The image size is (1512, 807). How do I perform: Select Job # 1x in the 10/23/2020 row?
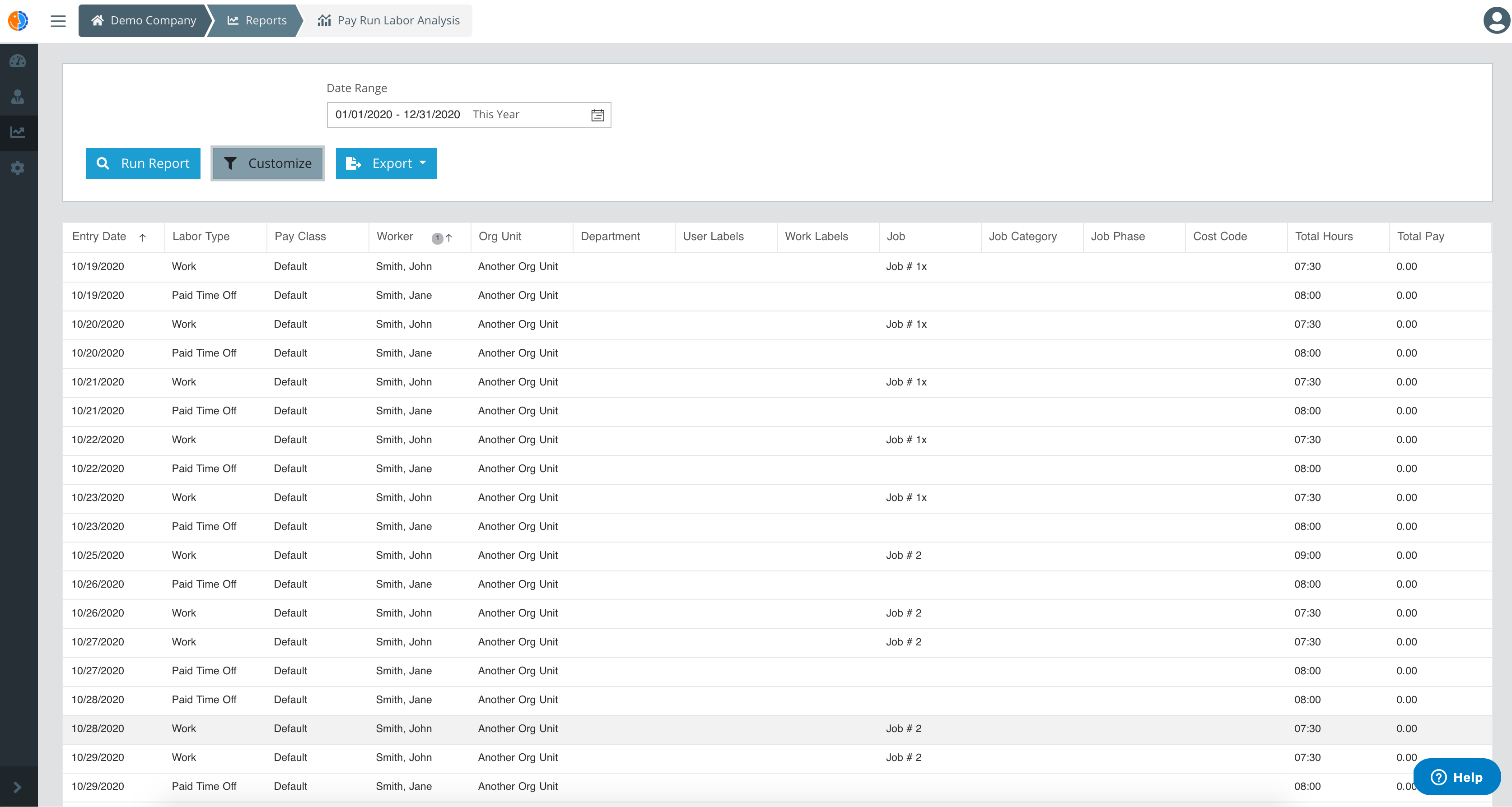click(x=906, y=497)
